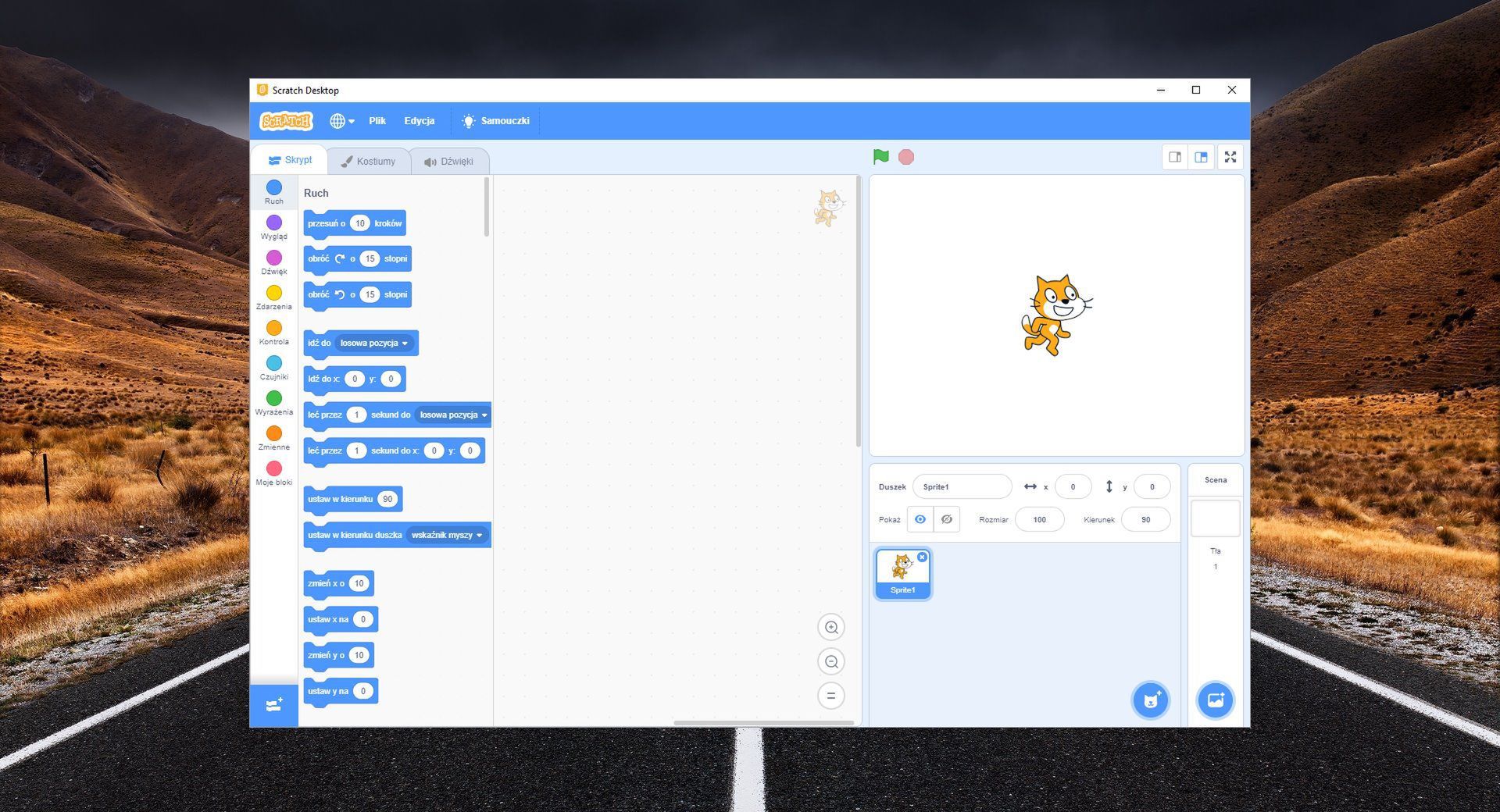Hide Sprite1 with the crossed-eye toggle
The height and width of the screenshot is (812, 1500).
(x=947, y=518)
